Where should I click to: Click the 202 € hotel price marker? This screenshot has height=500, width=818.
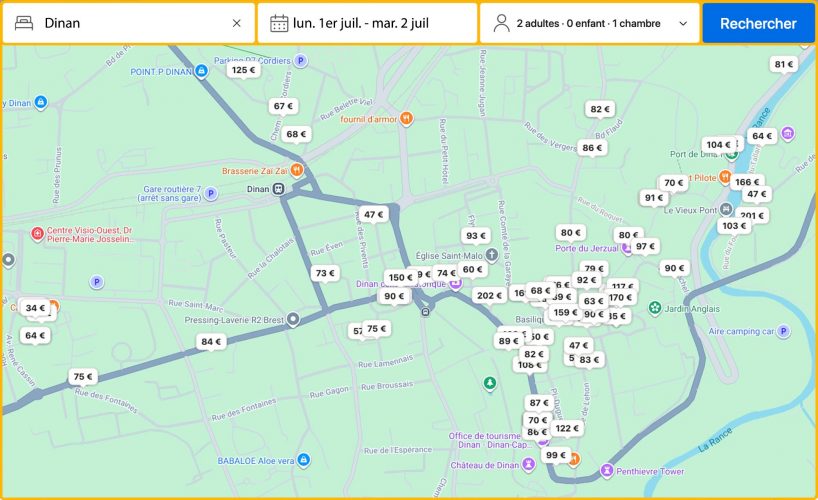(489, 296)
